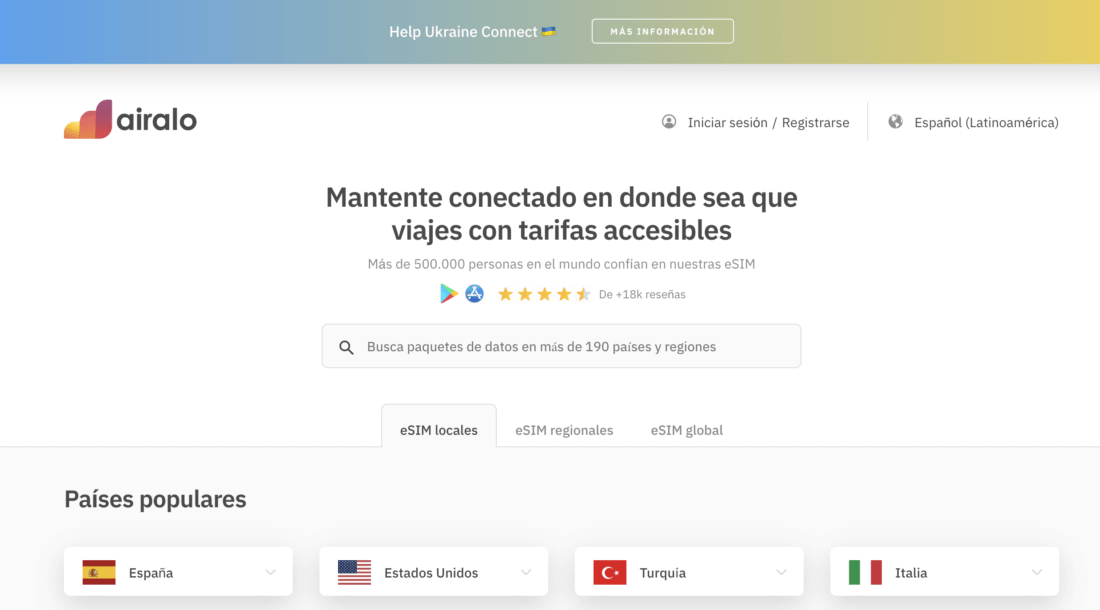Open the Google Play store icon
The image size is (1100, 610).
448,294
